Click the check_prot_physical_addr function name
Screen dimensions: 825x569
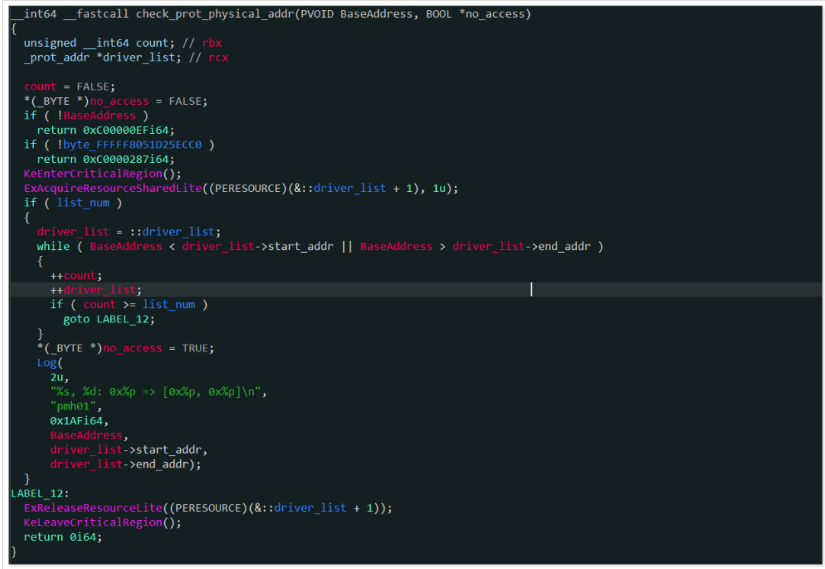click(212, 14)
